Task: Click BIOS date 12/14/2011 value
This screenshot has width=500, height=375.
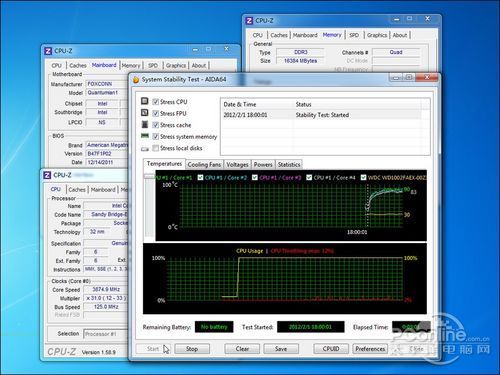Action: 107,162
